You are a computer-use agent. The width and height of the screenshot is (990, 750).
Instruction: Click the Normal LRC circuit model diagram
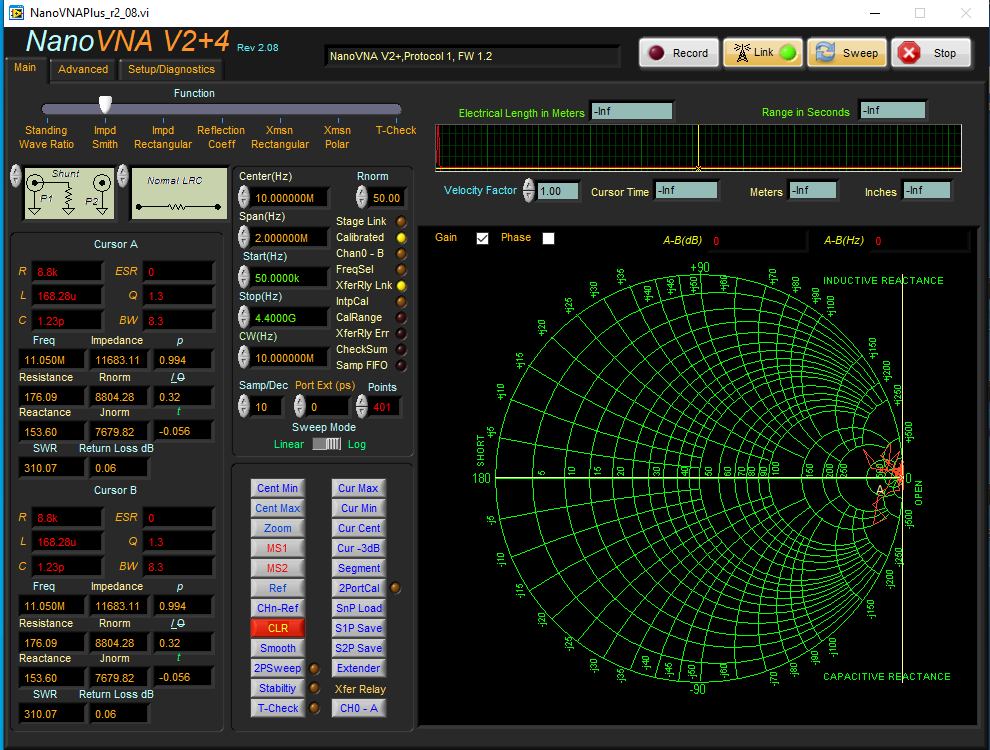pos(179,193)
